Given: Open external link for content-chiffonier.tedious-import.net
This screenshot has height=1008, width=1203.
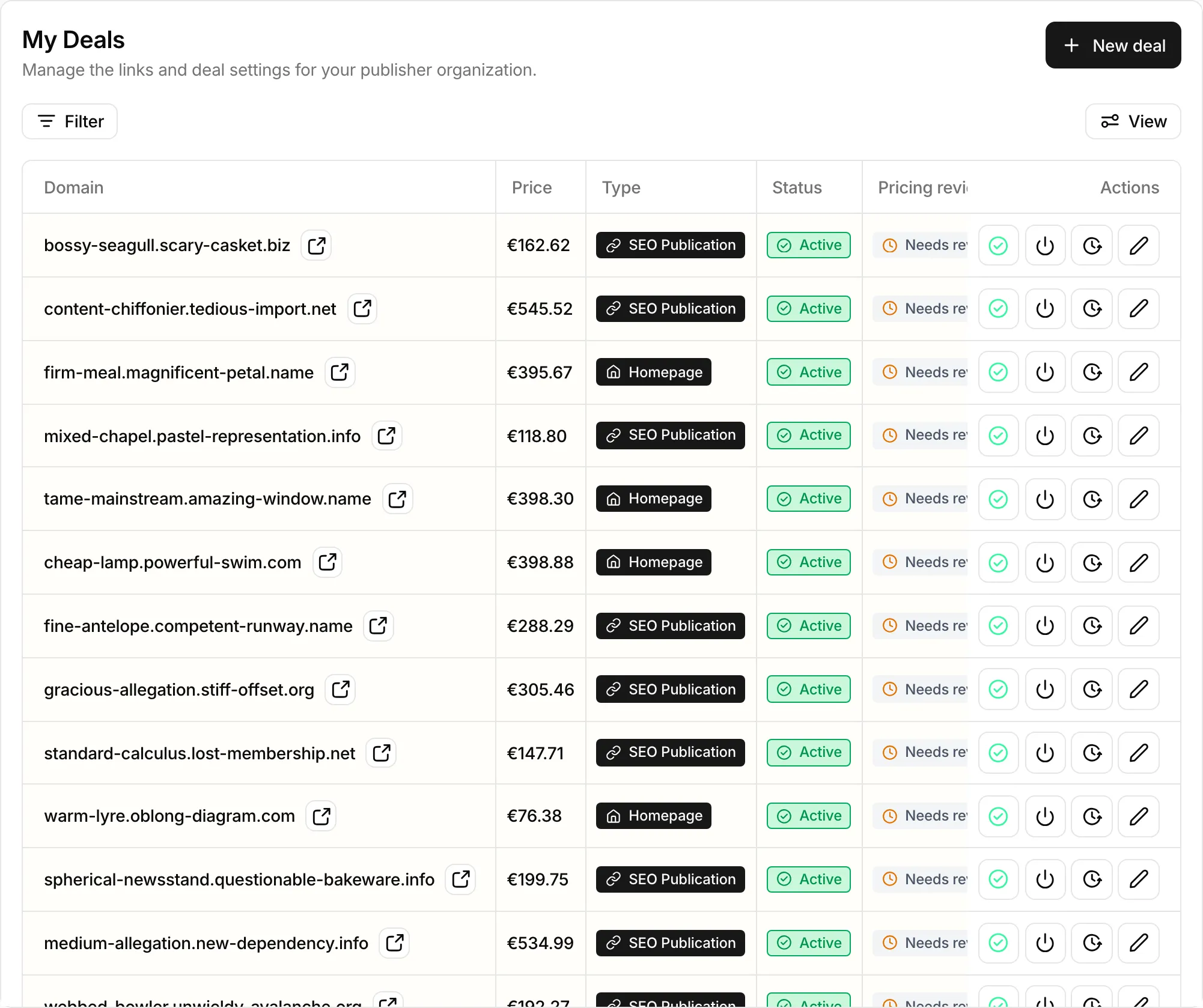Looking at the screenshot, I should pyautogui.click(x=362, y=309).
